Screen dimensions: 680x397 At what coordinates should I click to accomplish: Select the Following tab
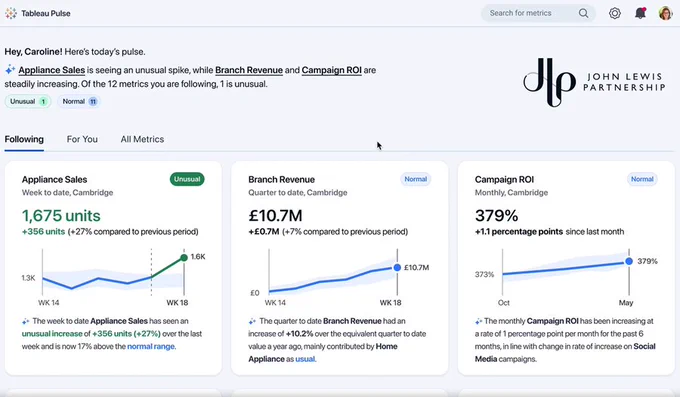24,139
